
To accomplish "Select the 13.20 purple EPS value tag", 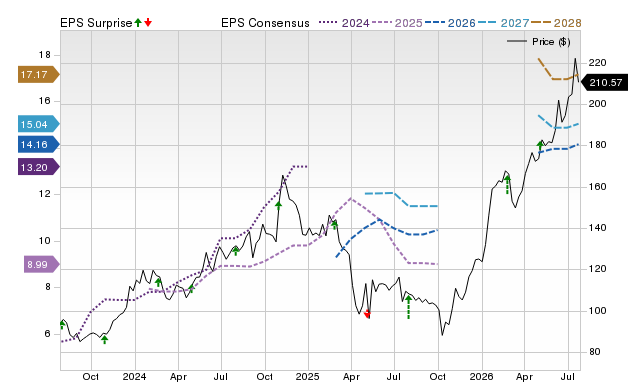I will point(38,167).
